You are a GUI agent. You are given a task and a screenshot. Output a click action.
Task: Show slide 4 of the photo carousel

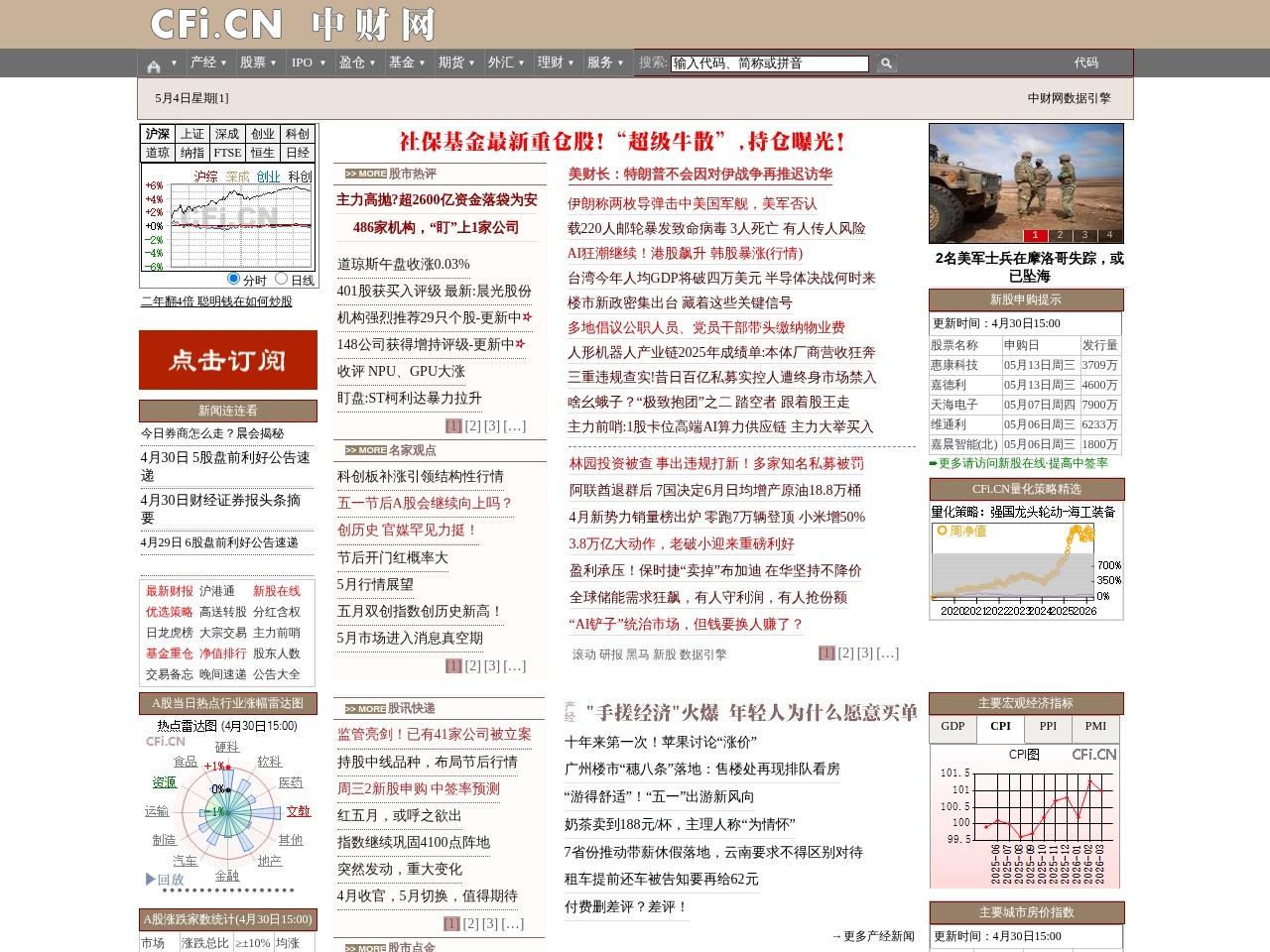point(1109,236)
